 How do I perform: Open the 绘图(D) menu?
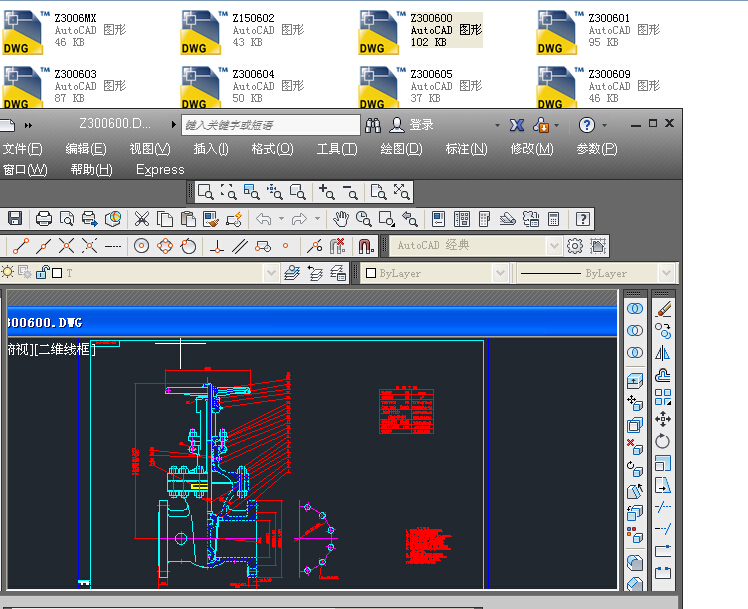pos(401,149)
